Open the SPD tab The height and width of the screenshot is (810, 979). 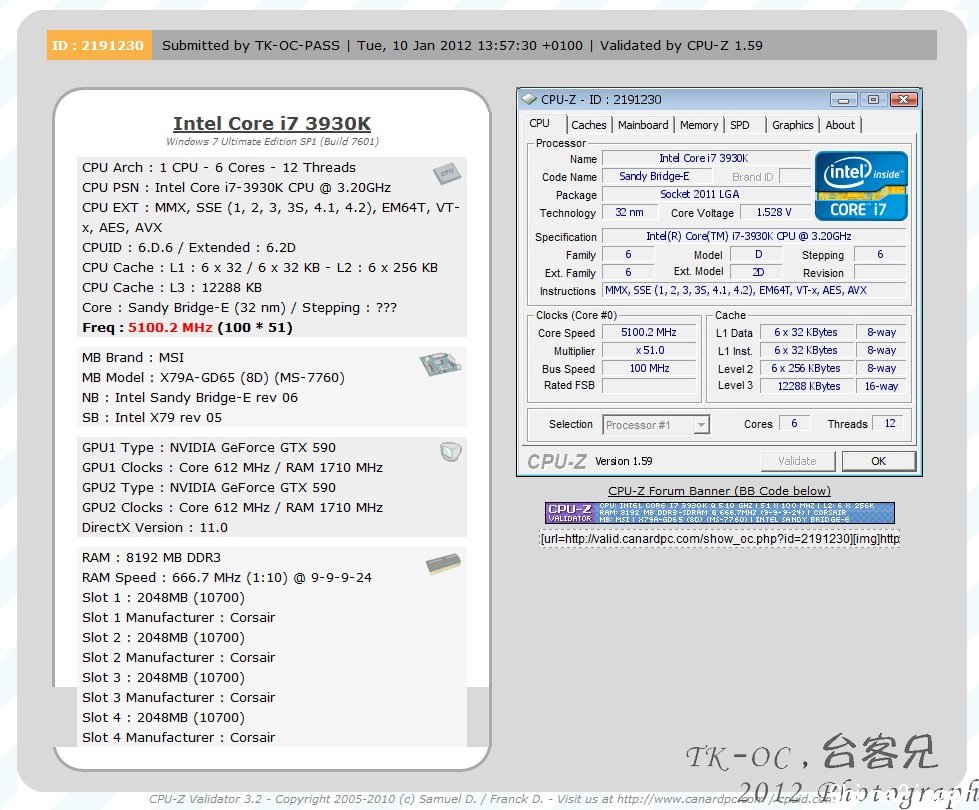coord(740,125)
